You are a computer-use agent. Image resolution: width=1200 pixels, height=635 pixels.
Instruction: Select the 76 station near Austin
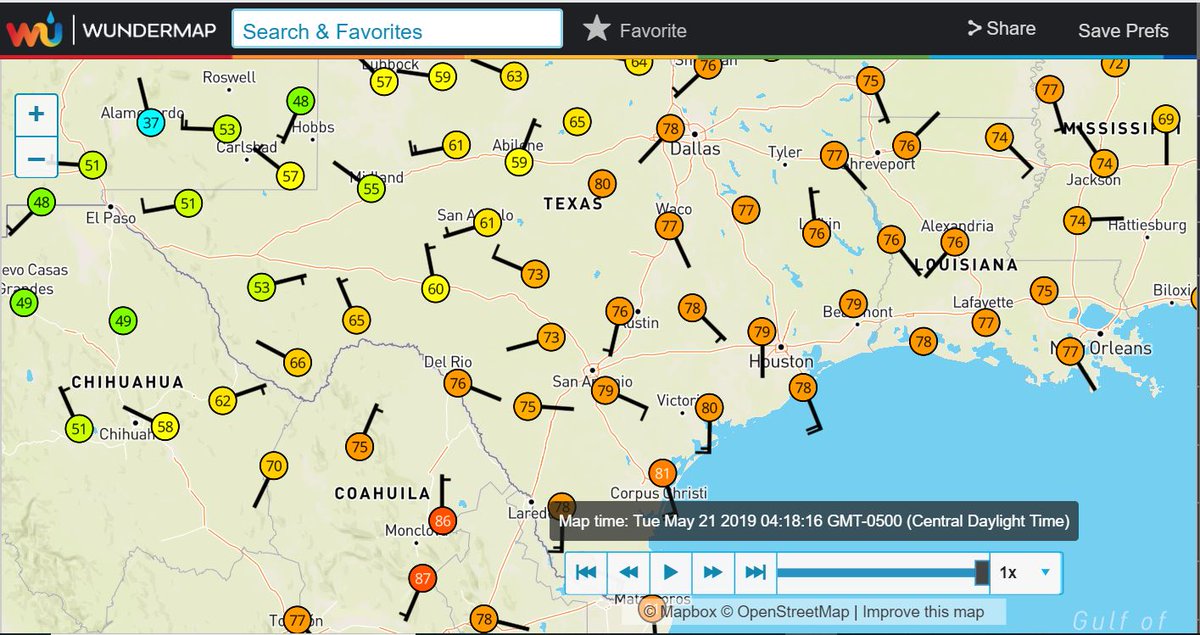[620, 311]
